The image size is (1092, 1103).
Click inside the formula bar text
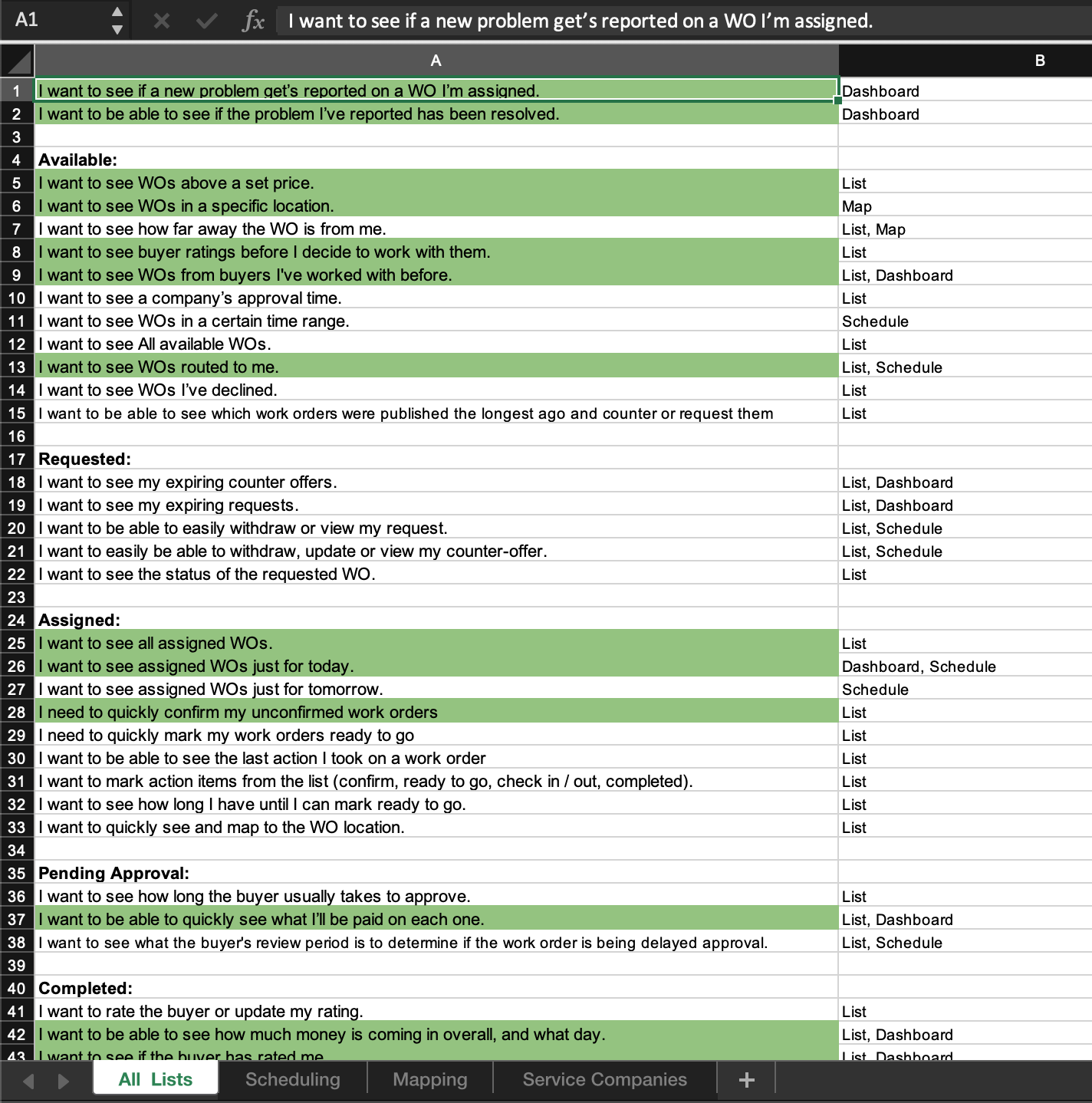pyautogui.click(x=581, y=21)
